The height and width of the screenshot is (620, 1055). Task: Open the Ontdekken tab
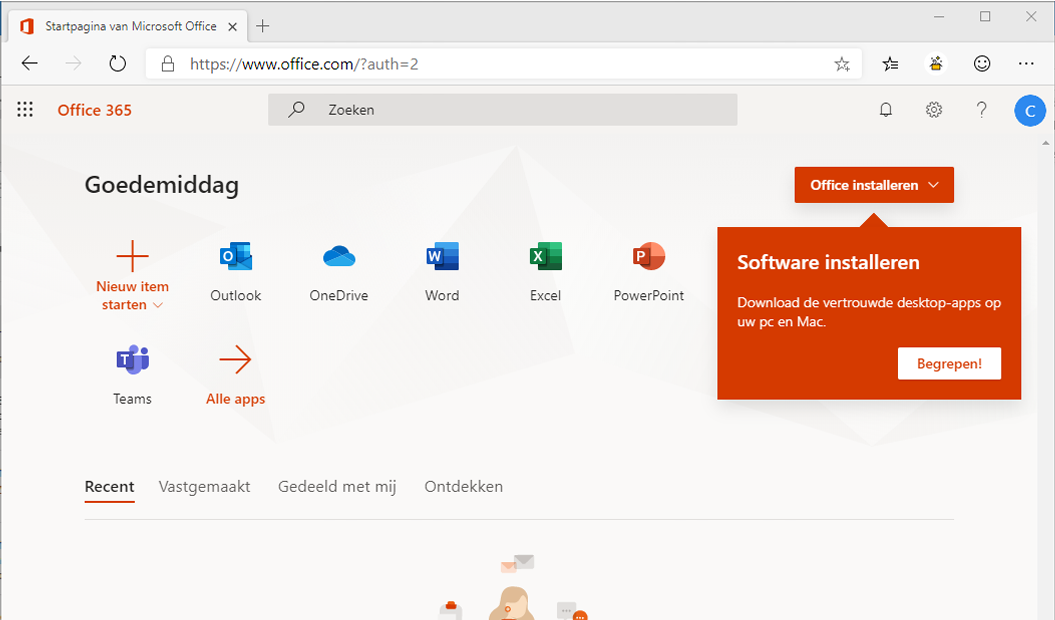(464, 487)
